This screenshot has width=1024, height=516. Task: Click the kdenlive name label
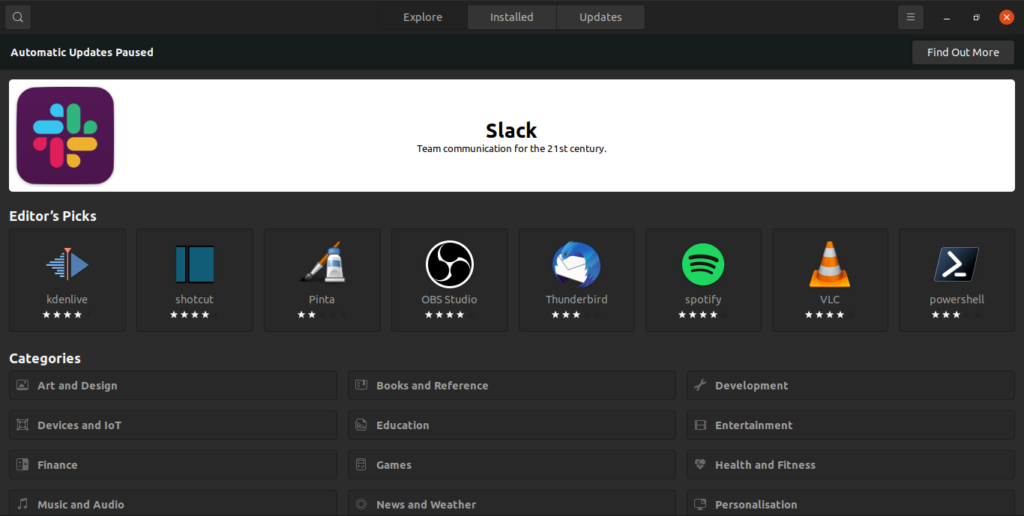(x=67, y=300)
